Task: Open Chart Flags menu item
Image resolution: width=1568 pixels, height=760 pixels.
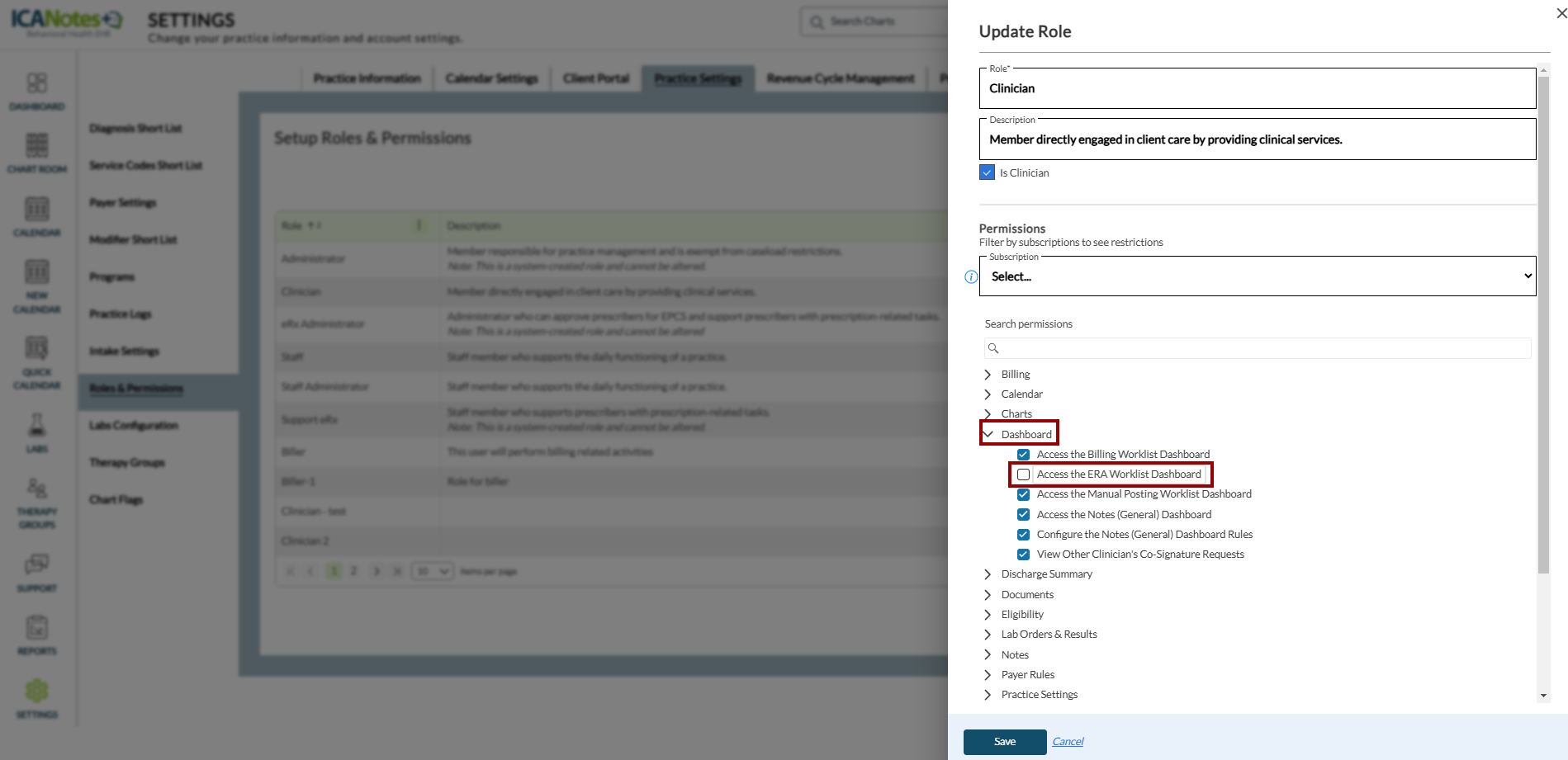Action: pyautogui.click(x=116, y=500)
